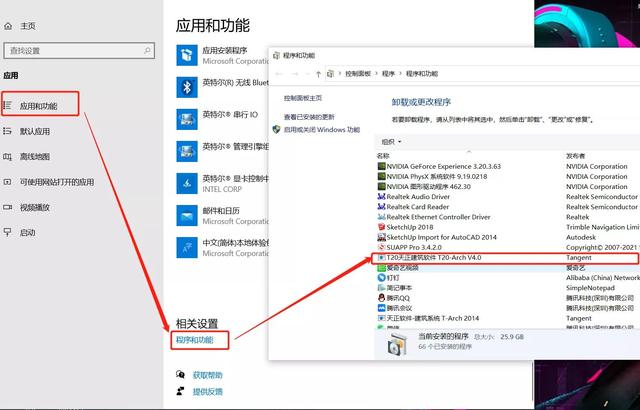Select 启动 in the Settings sidebar

[27, 233]
